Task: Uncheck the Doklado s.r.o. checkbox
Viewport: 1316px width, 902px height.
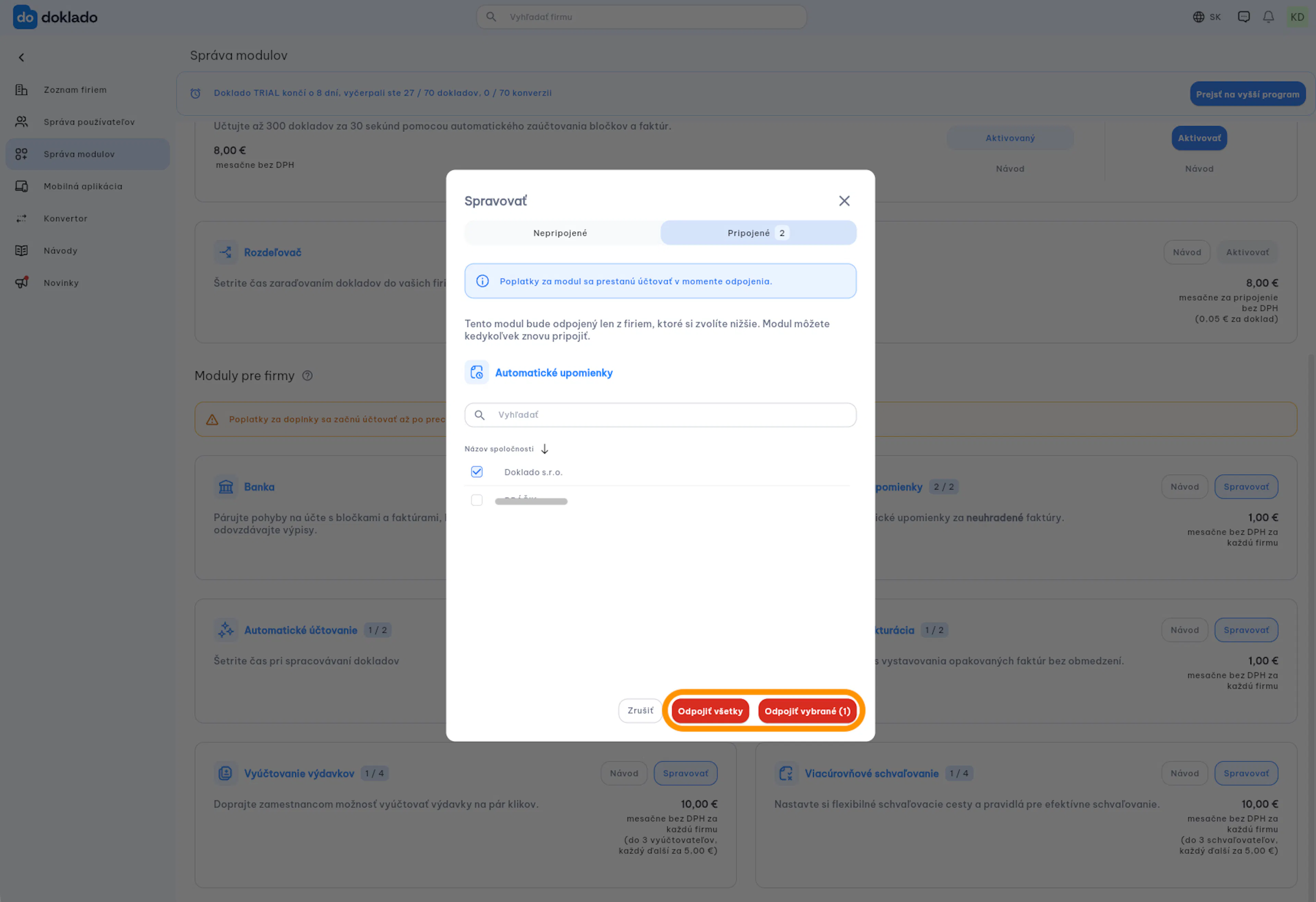Action: click(x=477, y=472)
